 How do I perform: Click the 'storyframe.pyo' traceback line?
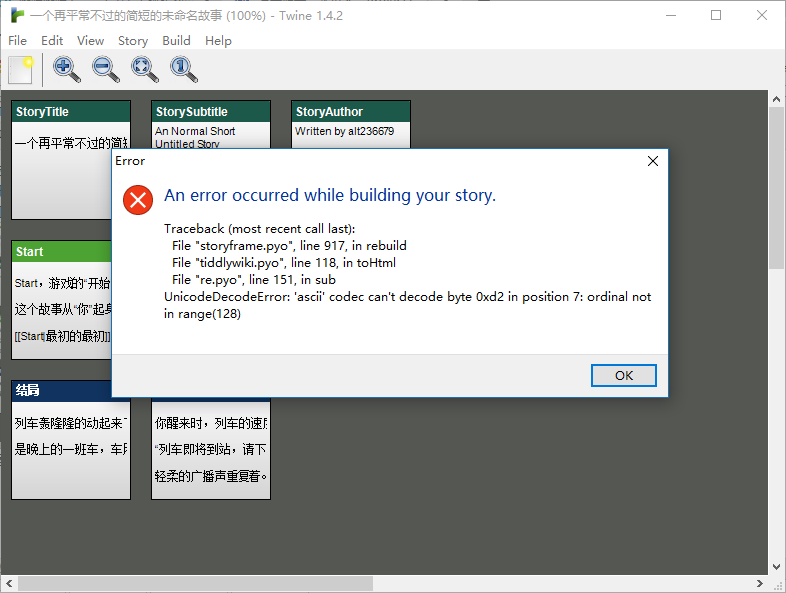point(289,246)
